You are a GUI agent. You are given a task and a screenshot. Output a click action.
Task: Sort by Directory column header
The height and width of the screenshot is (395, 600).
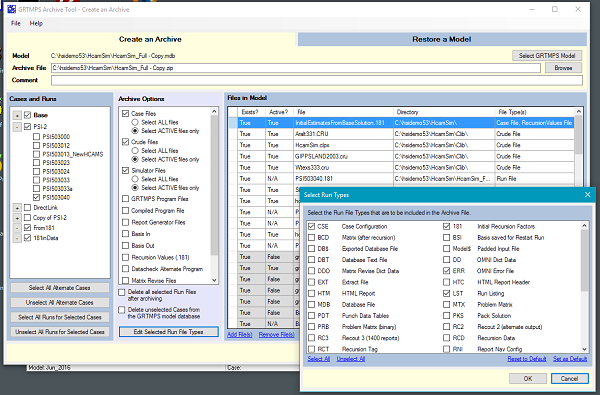pos(444,112)
